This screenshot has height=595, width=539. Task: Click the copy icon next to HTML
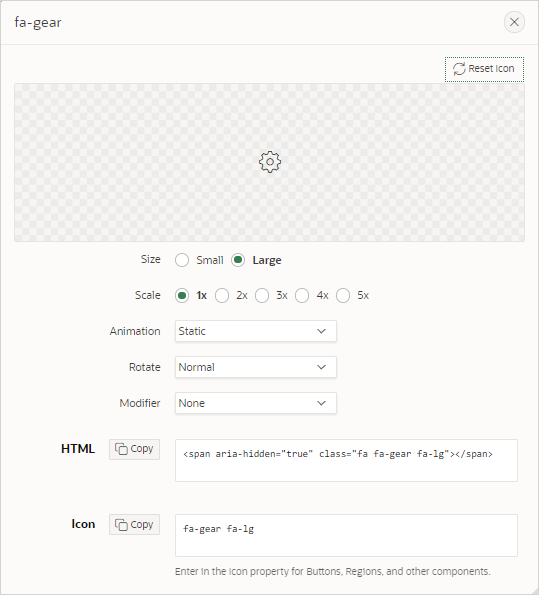click(121, 449)
